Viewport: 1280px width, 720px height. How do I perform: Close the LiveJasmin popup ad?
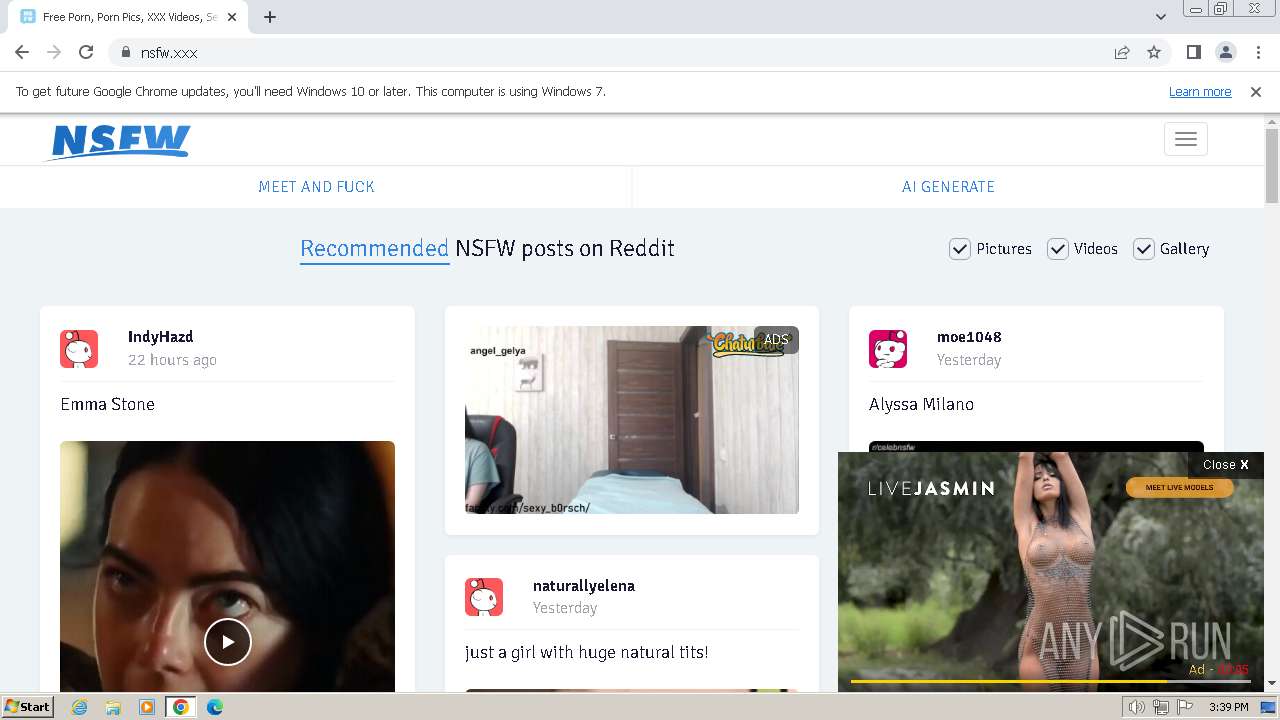pyautogui.click(x=1226, y=464)
